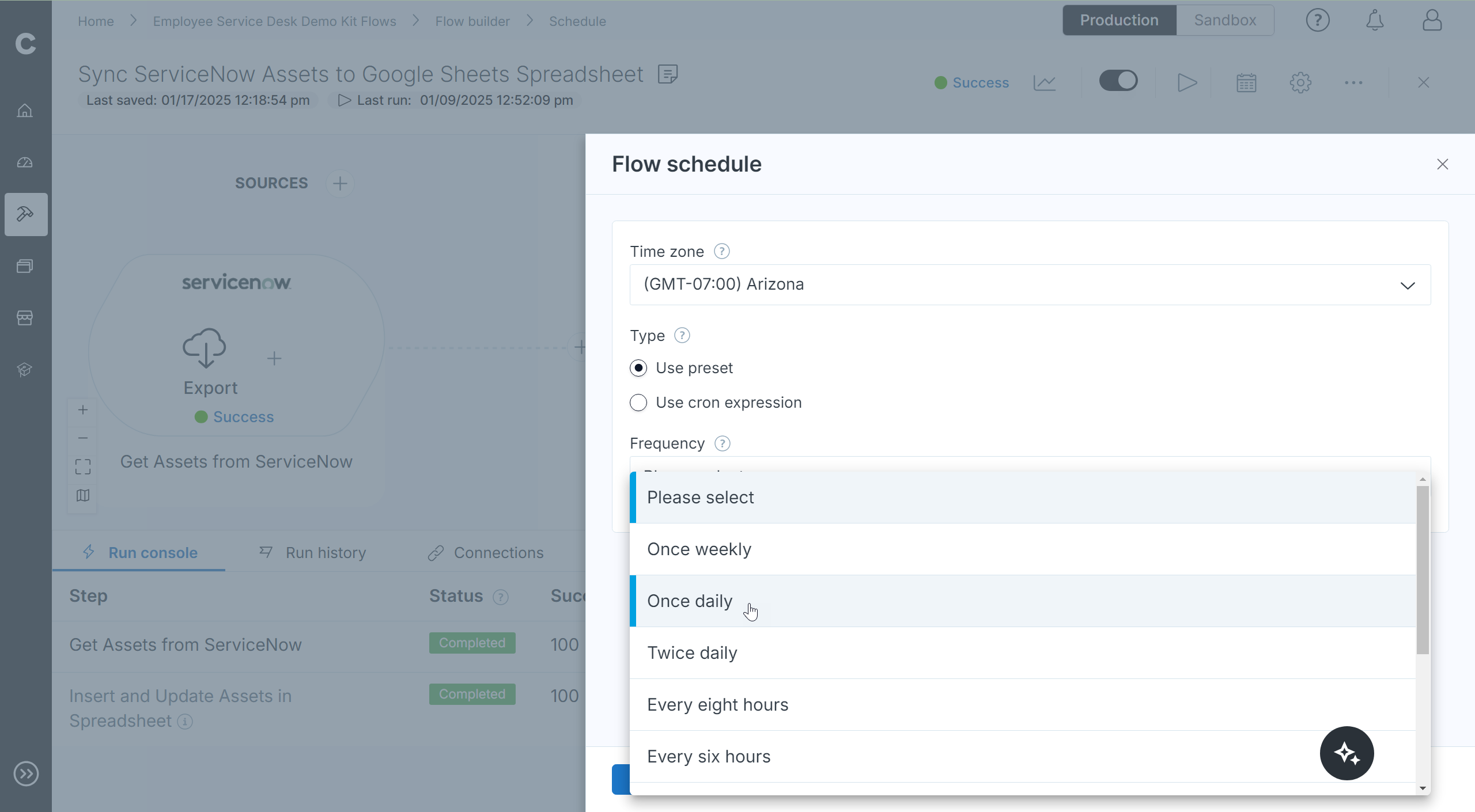Image resolution: width=1475 pixels, height=812 pixels.
Task: Toggle the flow enable switch
Action: (1118, 81)
